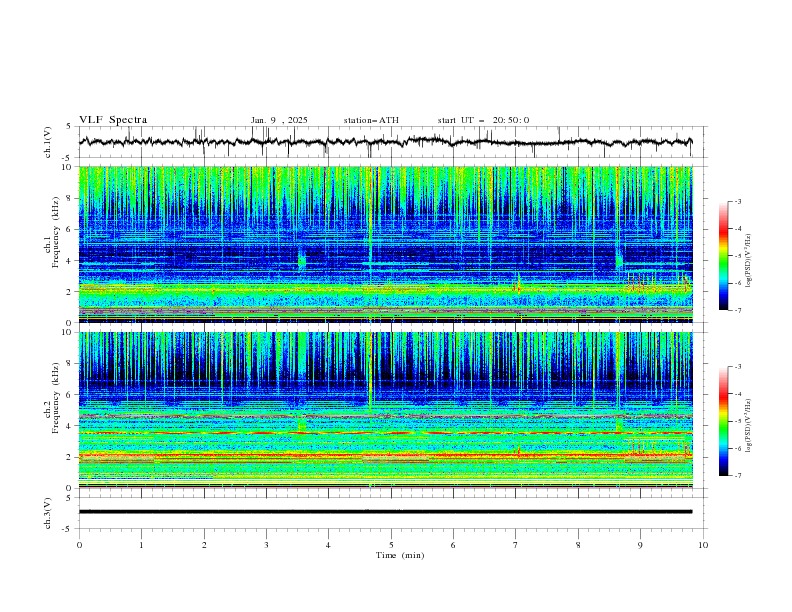Click the ch.1 spectrogram colorbar
The height and width of the screenshot is (612, 792).
pos(723,256)
